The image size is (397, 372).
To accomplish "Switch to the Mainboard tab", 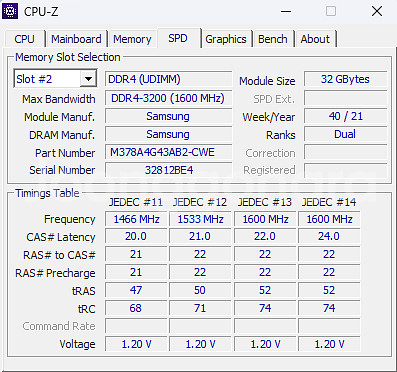I will point(76,39).
